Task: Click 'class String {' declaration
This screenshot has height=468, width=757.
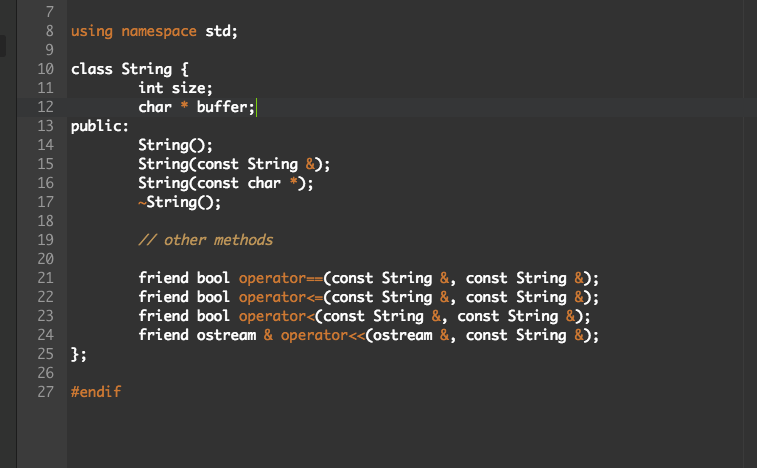Action: [130, 69]
